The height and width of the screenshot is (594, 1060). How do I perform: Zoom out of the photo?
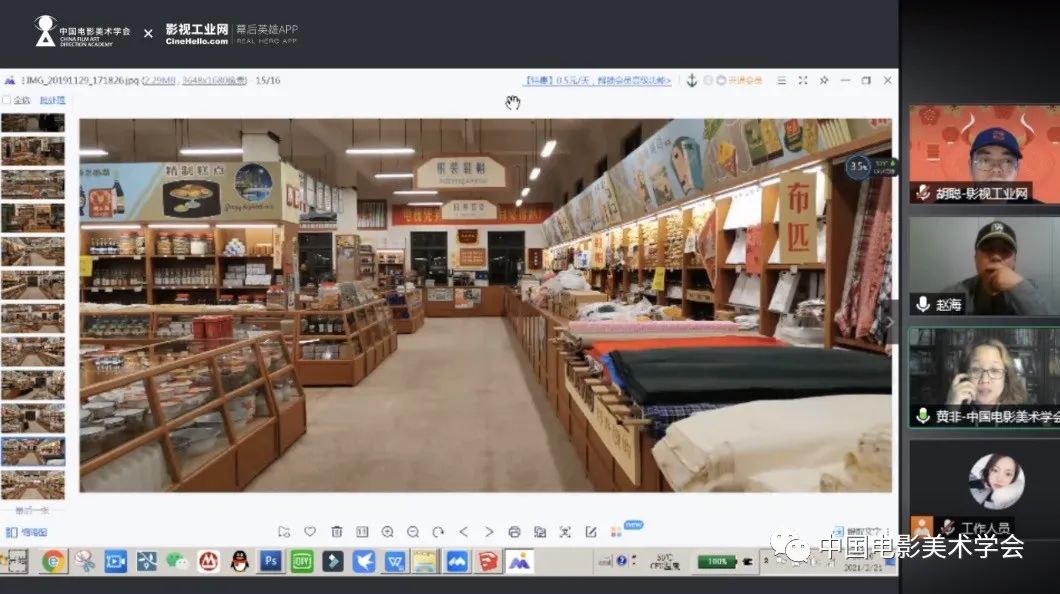pos(412,532)
